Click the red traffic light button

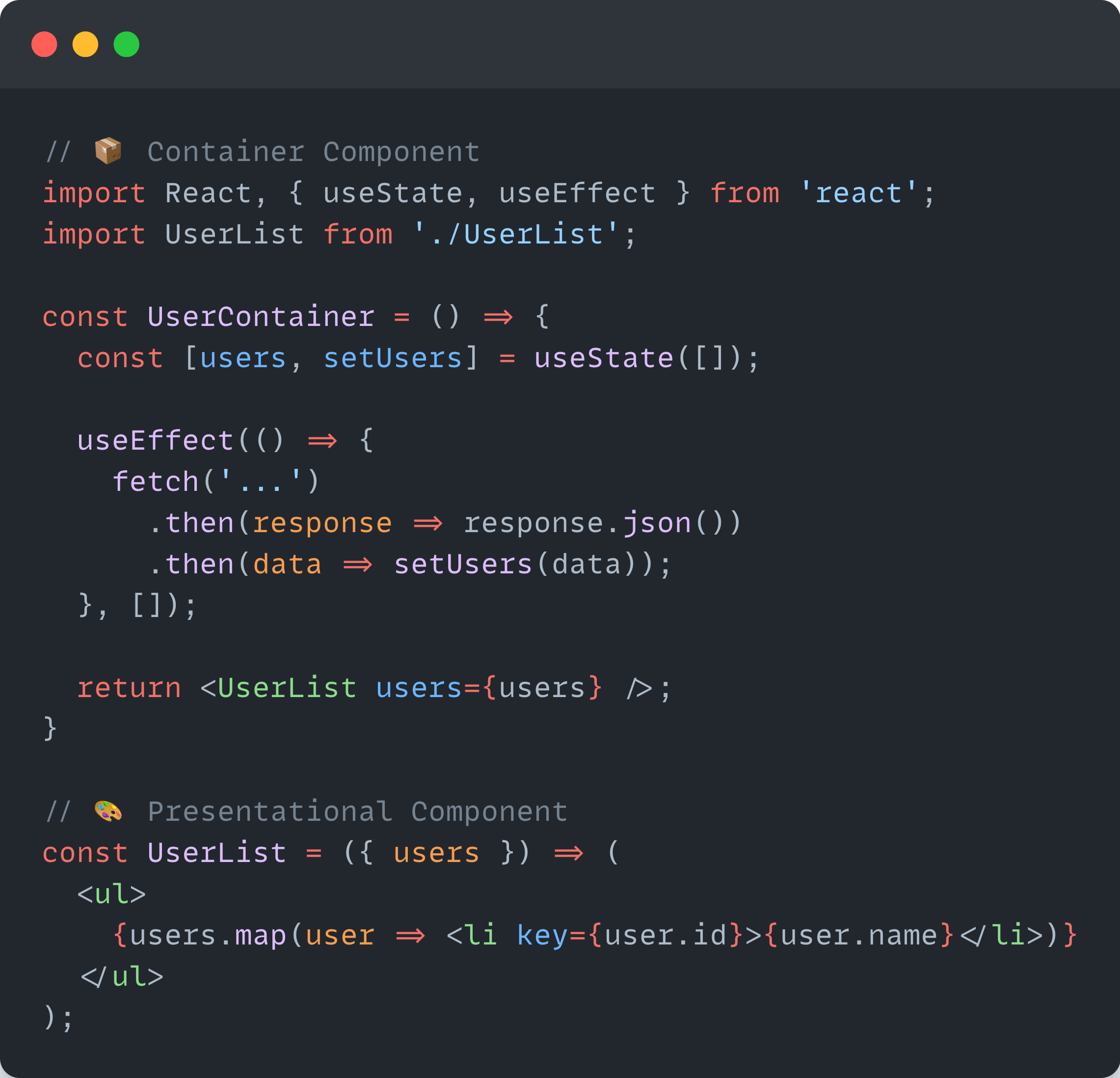click(45, 45)
